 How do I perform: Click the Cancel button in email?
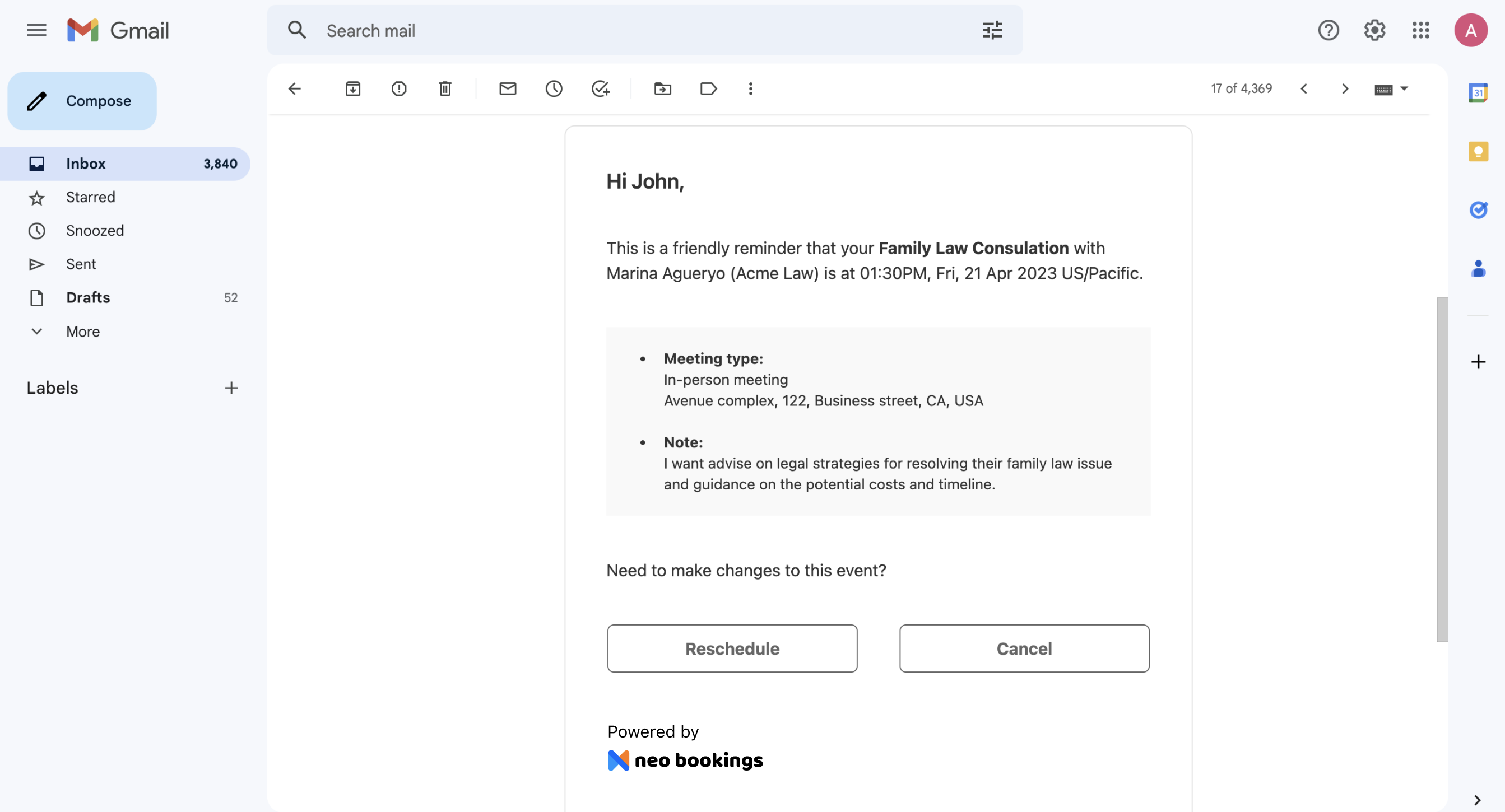click(x=1024, y=648)
